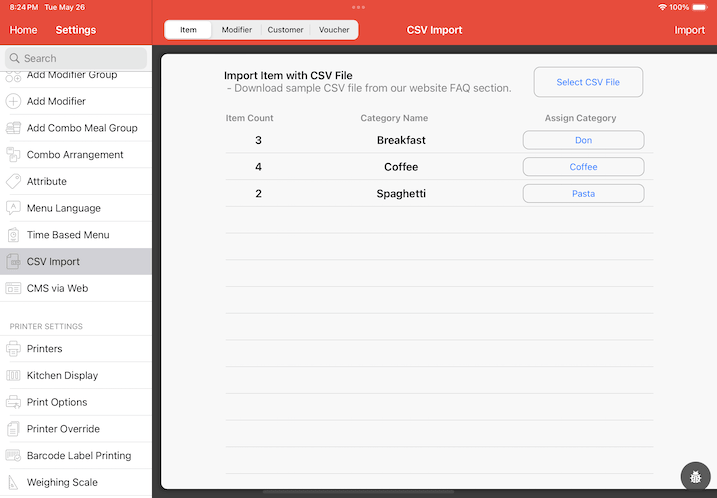Switch to the Modifier tab

(x=236, y=30)
